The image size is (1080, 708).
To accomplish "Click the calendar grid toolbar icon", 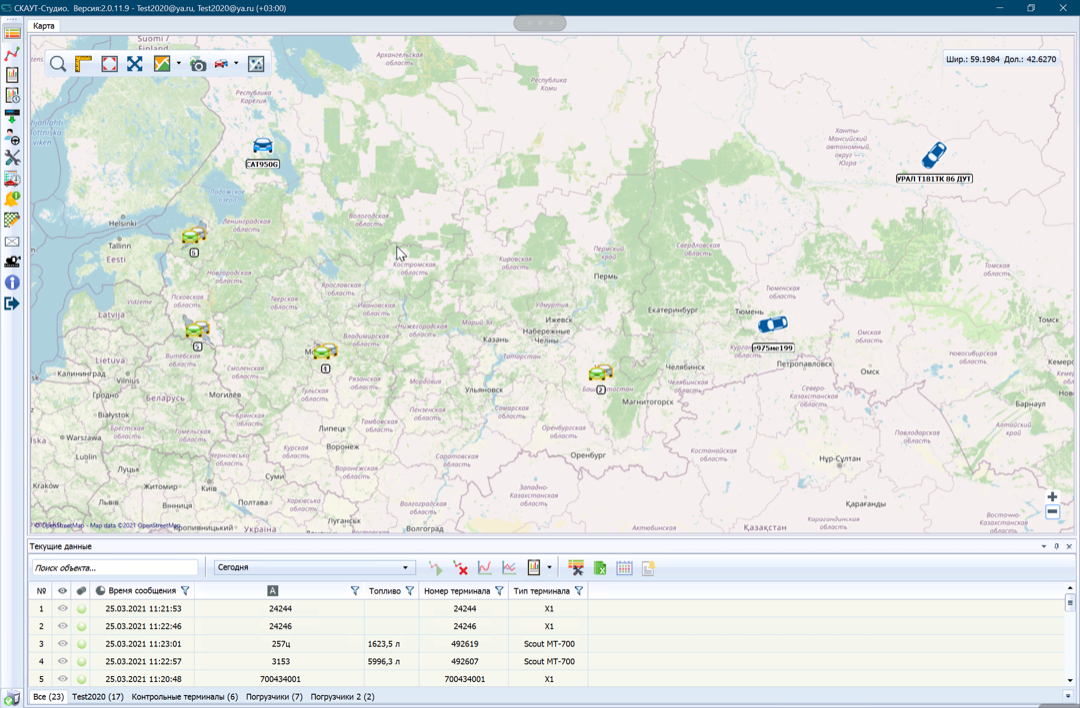I will coord(624,568).
